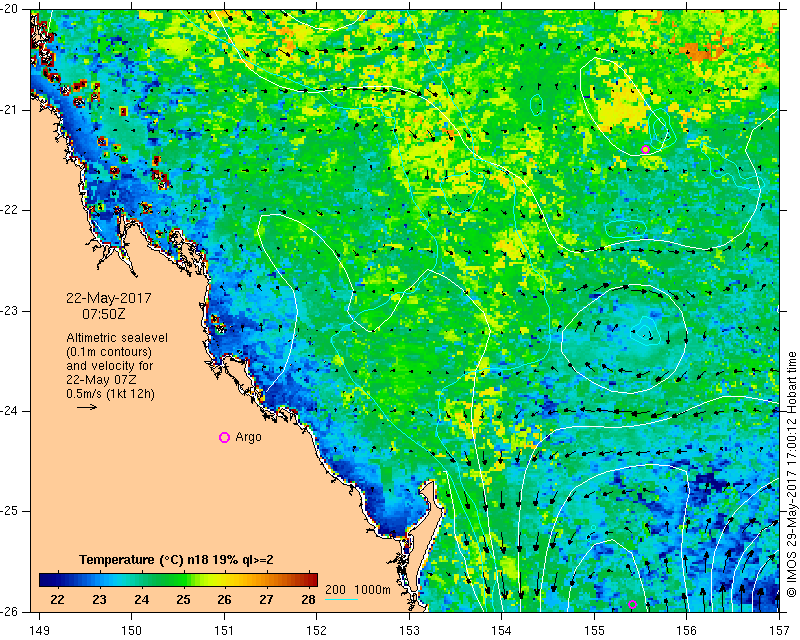Click the colorbar tick label '25'
Image resolution: width=800 pixels, height=640 pixels.
[x=183, y=599]
